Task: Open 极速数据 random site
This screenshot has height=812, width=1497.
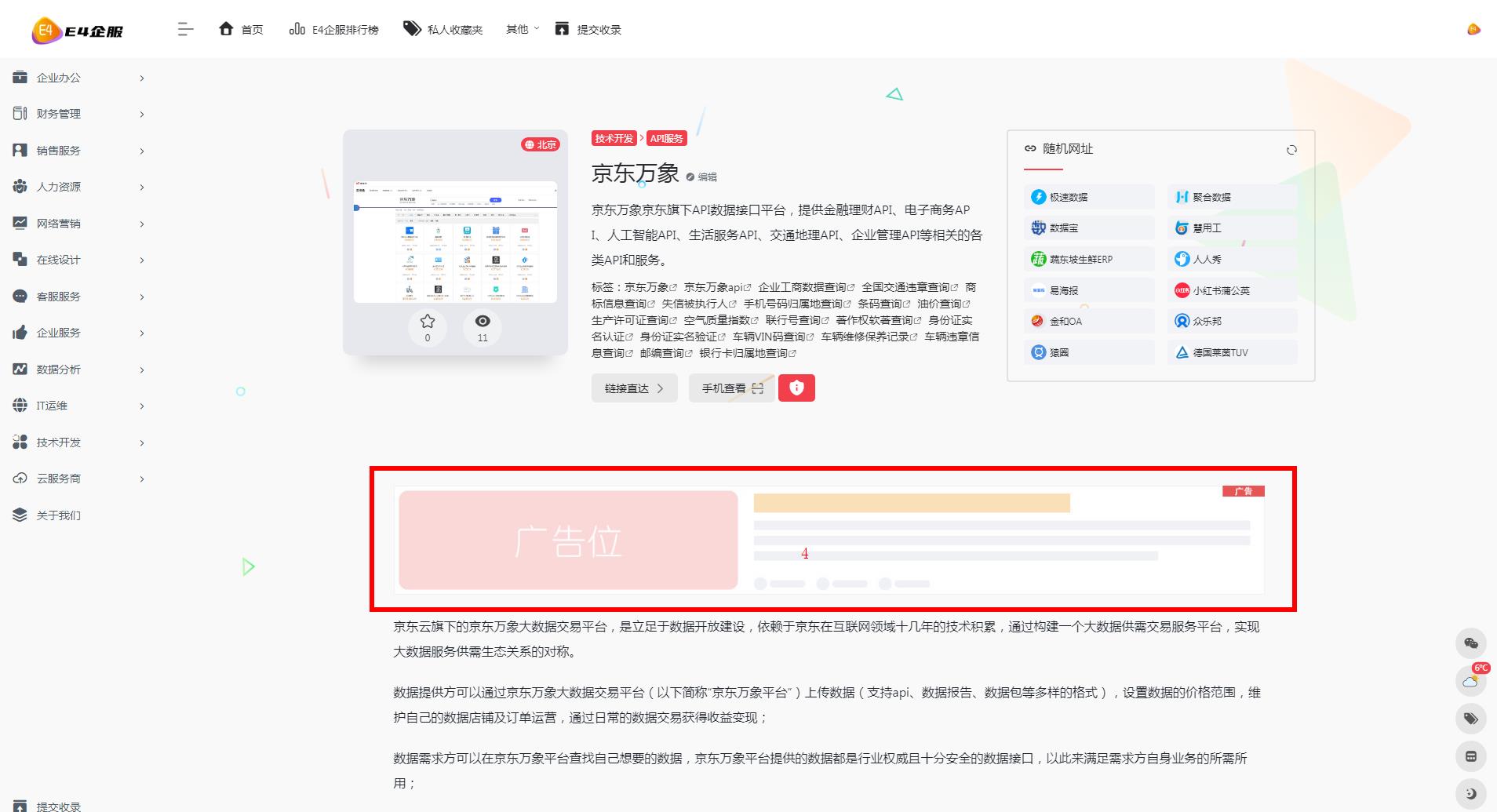Action: click(1089, 197)
